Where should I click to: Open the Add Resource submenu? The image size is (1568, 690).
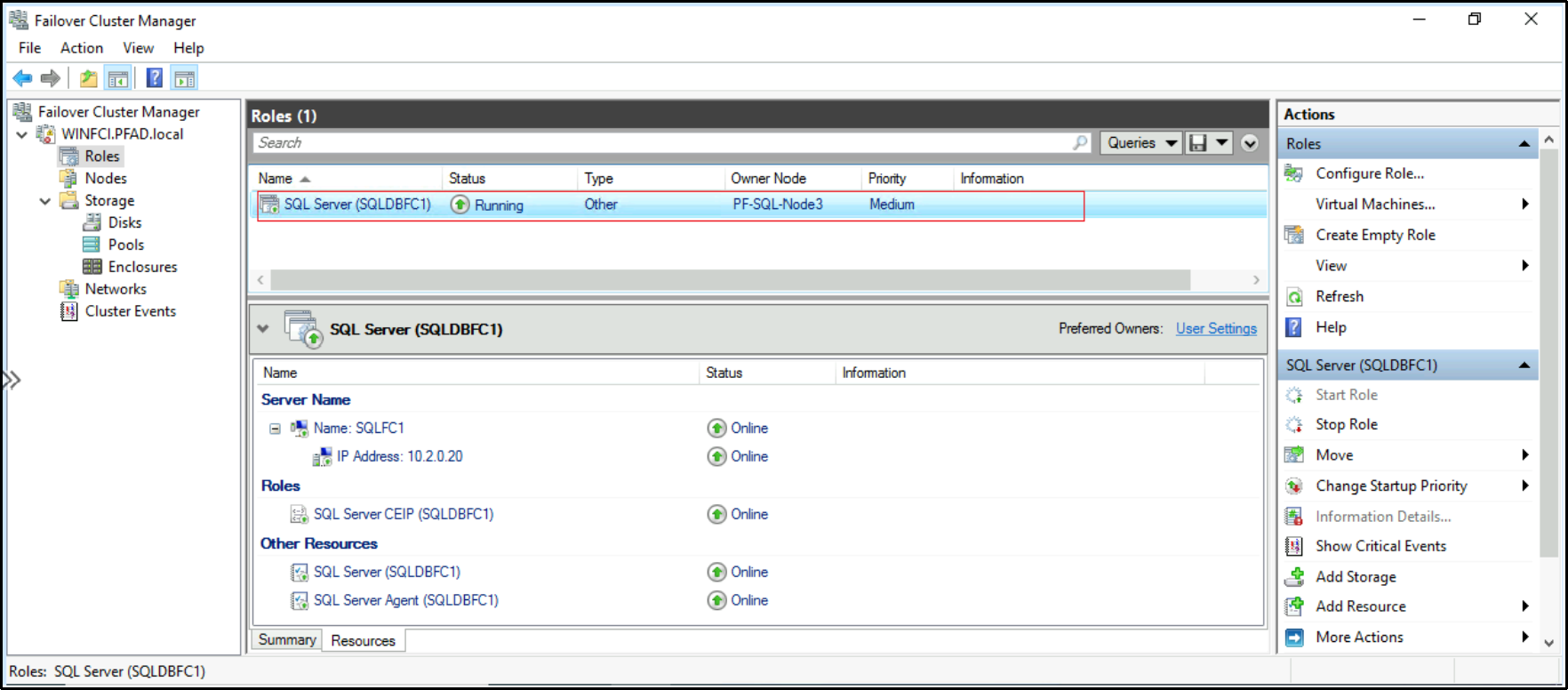click(1360, 607)
